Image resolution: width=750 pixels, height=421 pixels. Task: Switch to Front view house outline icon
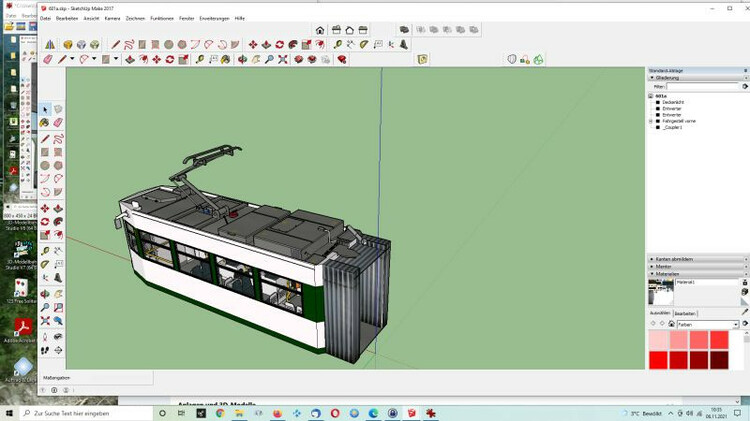click(x=350, y=30)
